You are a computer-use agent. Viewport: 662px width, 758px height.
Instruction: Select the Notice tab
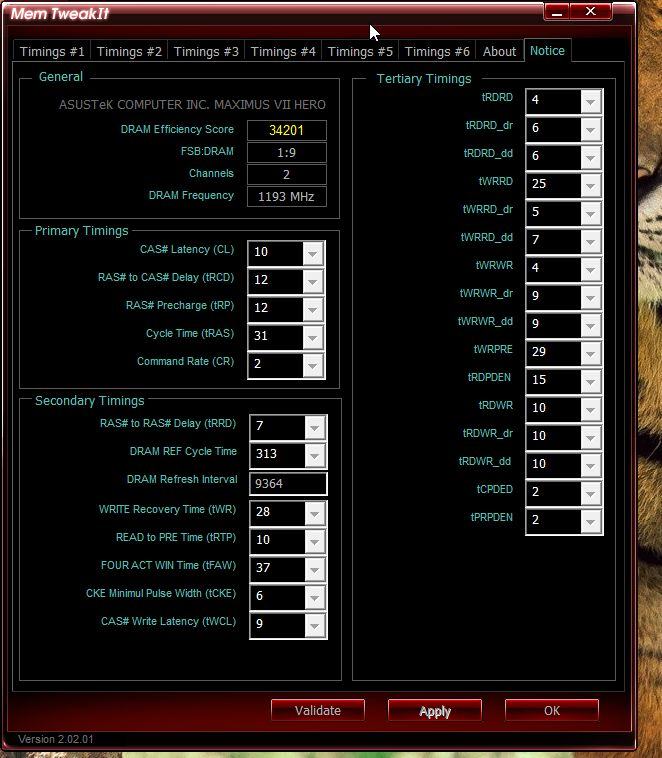pyautogui.click(x=547, y=50)
